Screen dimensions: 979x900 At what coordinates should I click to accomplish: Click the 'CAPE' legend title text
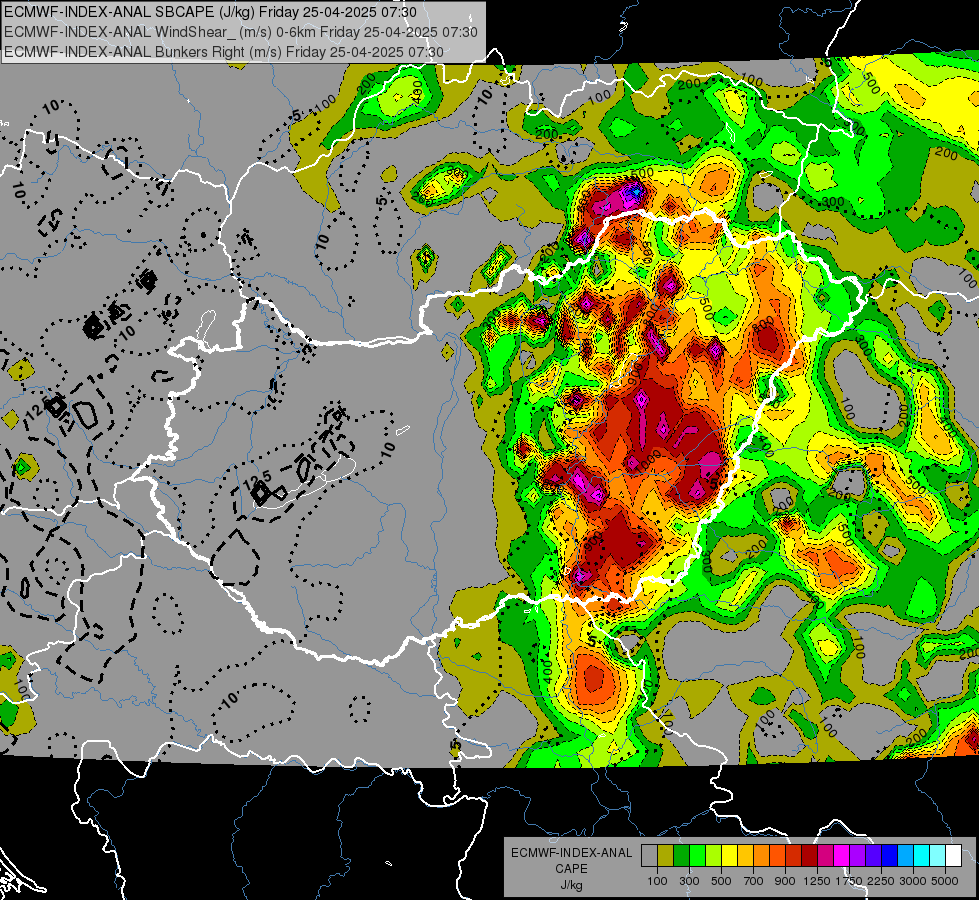(572, 868)
